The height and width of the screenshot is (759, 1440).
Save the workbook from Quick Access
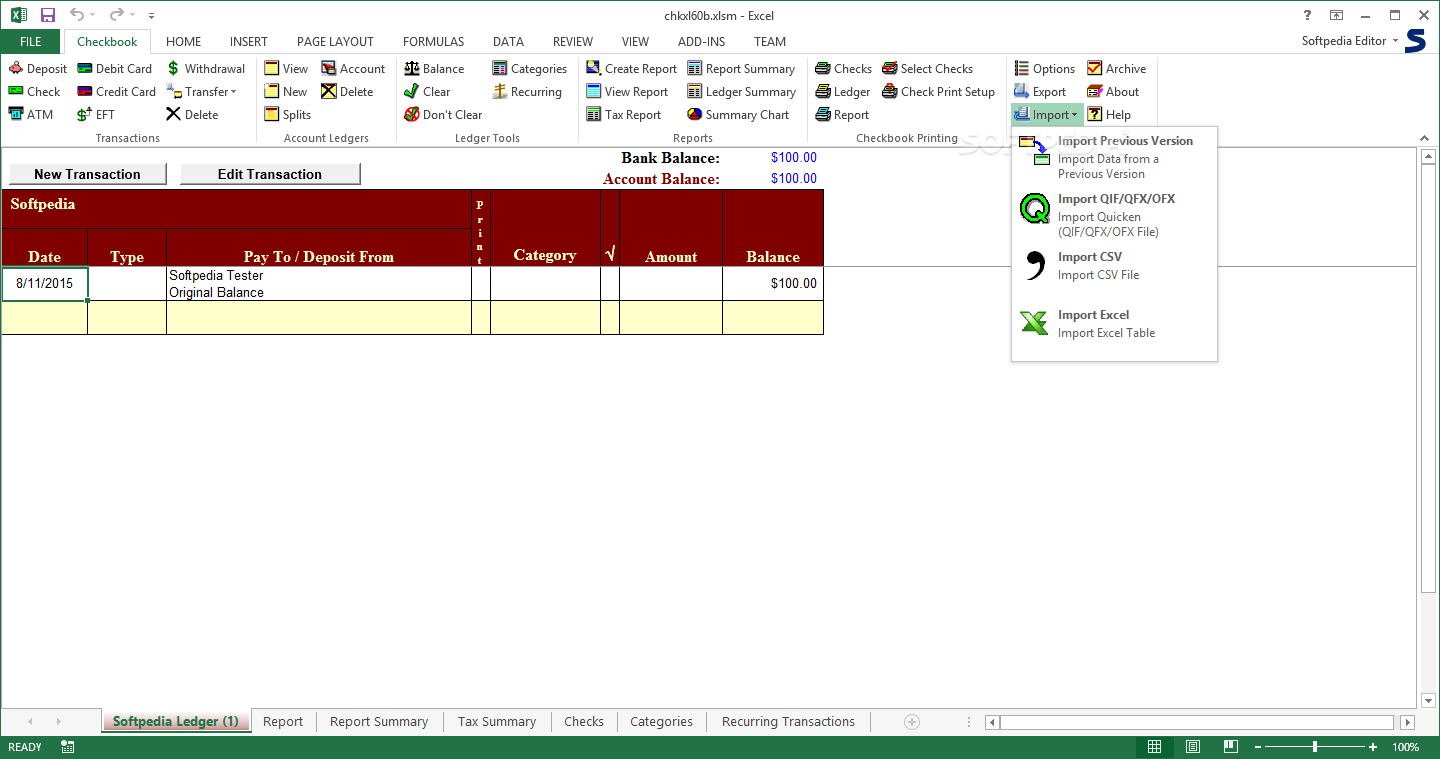pos(47,16)
